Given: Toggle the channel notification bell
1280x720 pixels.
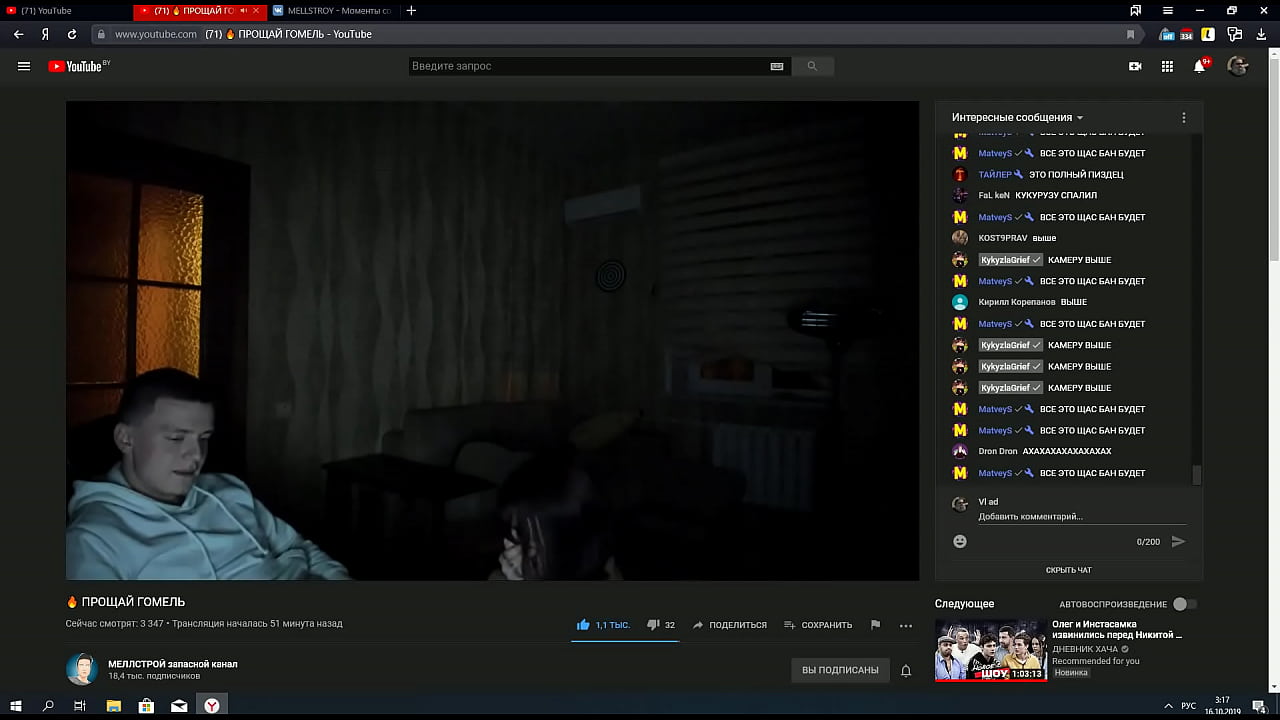Looking at the screenshot, I should [x=906, y=670].
